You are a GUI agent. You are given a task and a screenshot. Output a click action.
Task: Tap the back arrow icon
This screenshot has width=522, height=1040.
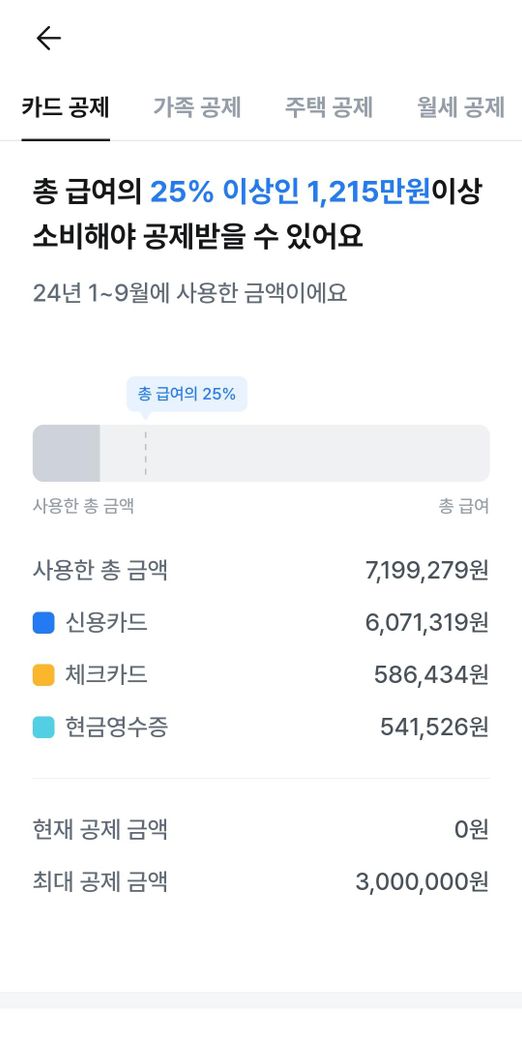click(48, 38)
